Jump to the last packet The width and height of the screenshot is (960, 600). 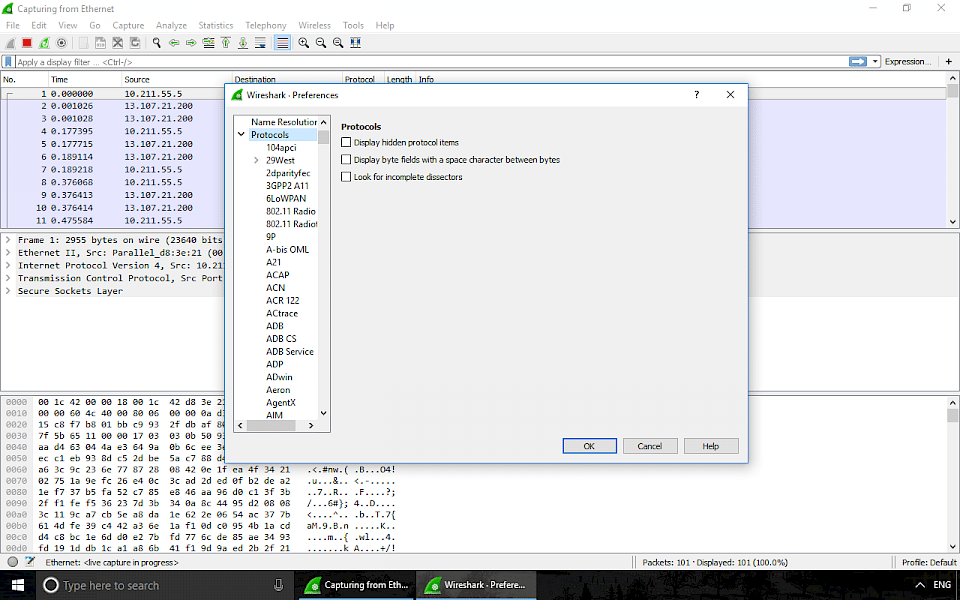243,43
